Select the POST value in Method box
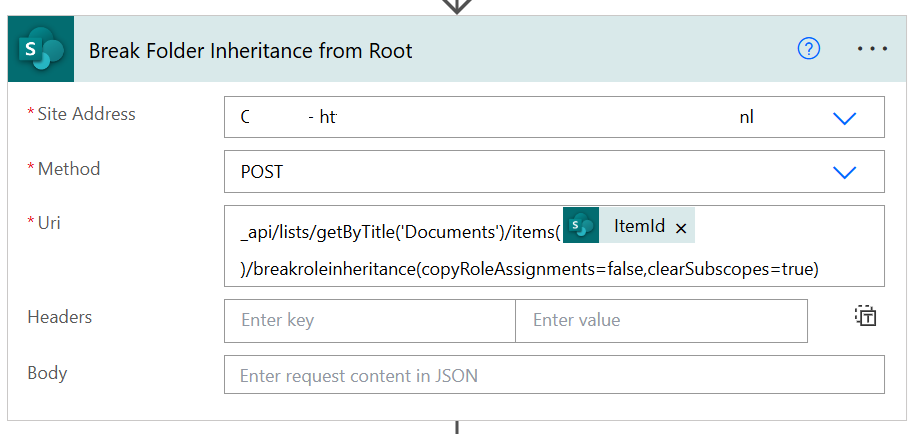Viewport: 921px width, 434px height. coord(262,172)
